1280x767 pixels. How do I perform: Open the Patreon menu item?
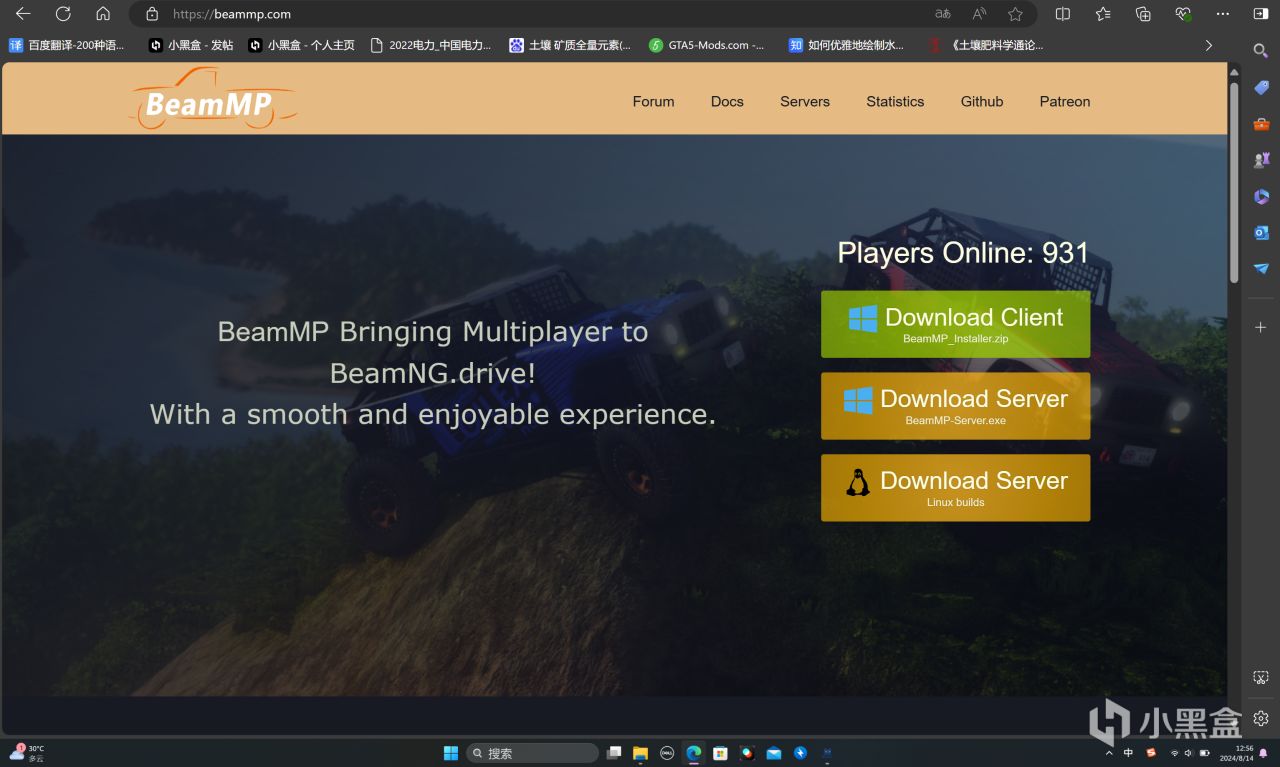1065,101
